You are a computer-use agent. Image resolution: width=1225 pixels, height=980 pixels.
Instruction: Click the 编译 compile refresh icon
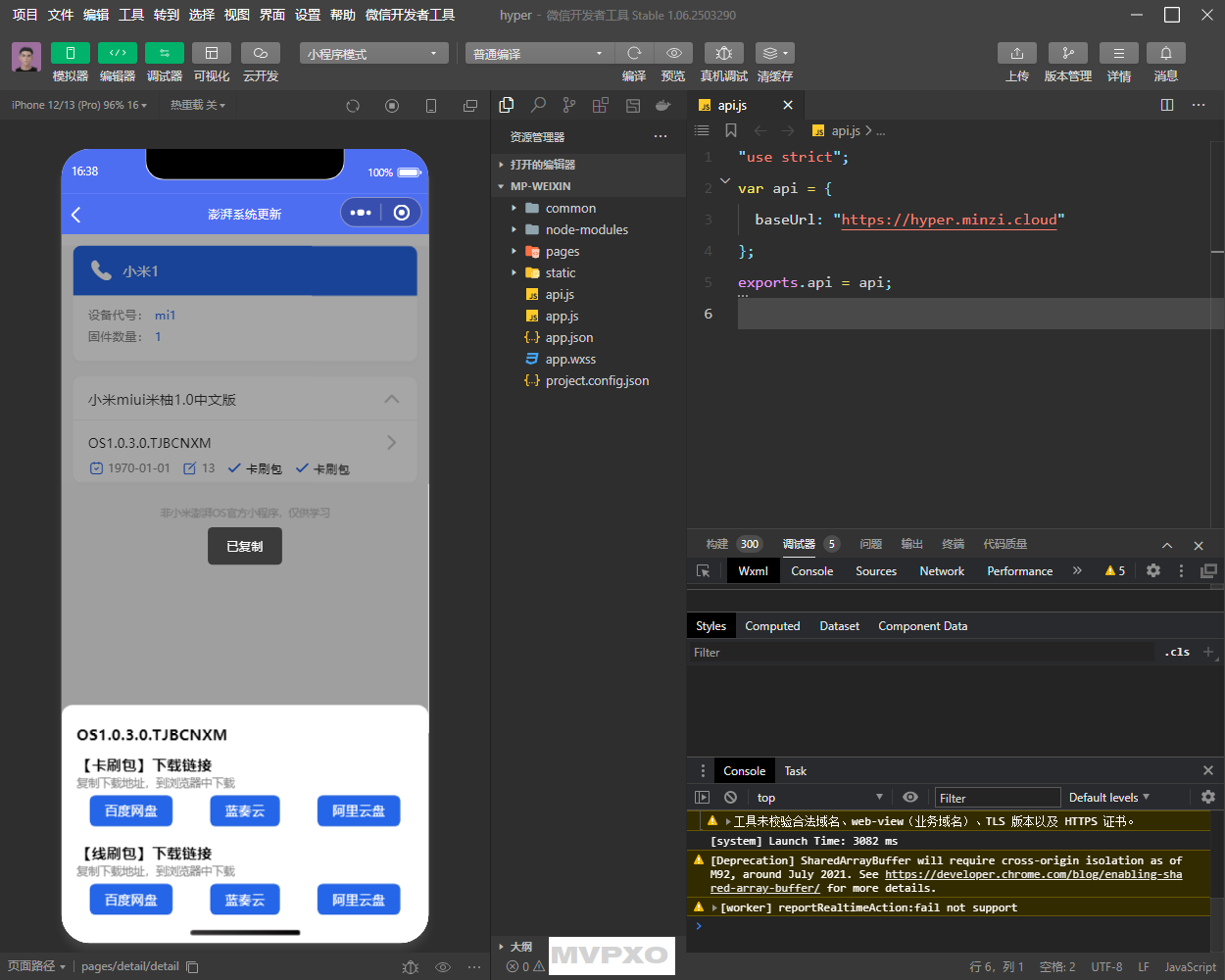634,53
